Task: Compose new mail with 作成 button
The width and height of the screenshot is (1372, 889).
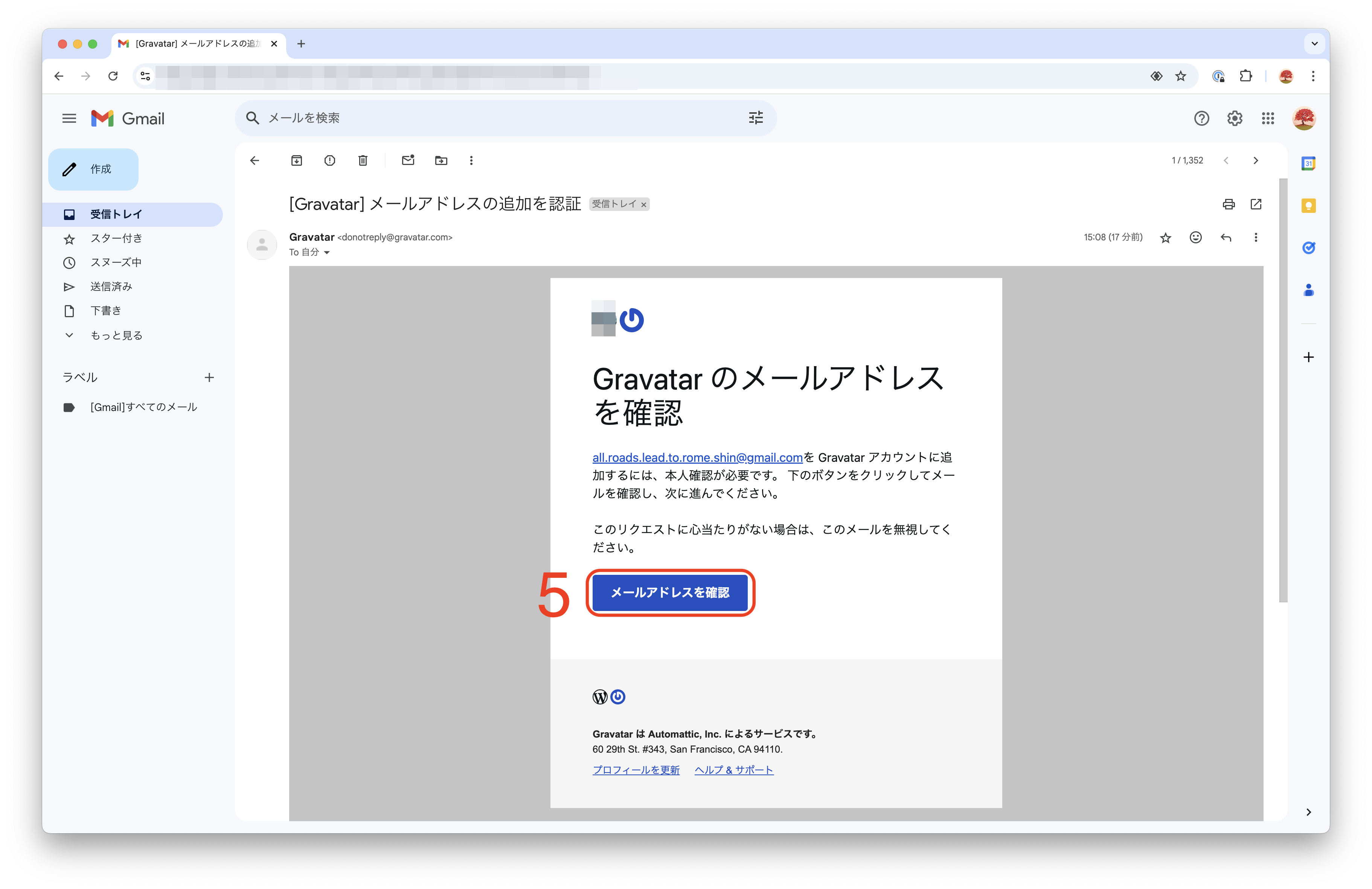Action: (x=93, y=169)
